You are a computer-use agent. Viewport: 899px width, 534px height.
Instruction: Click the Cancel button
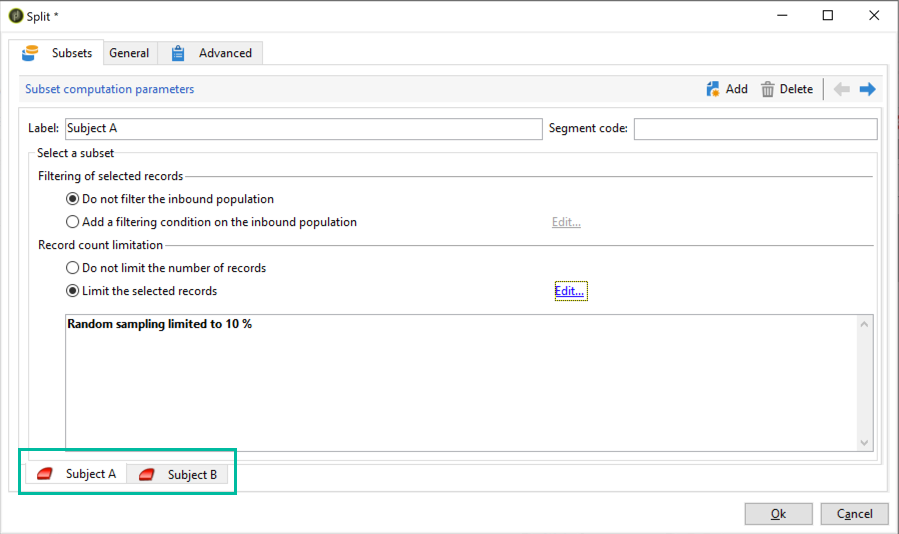coord(854,514)
